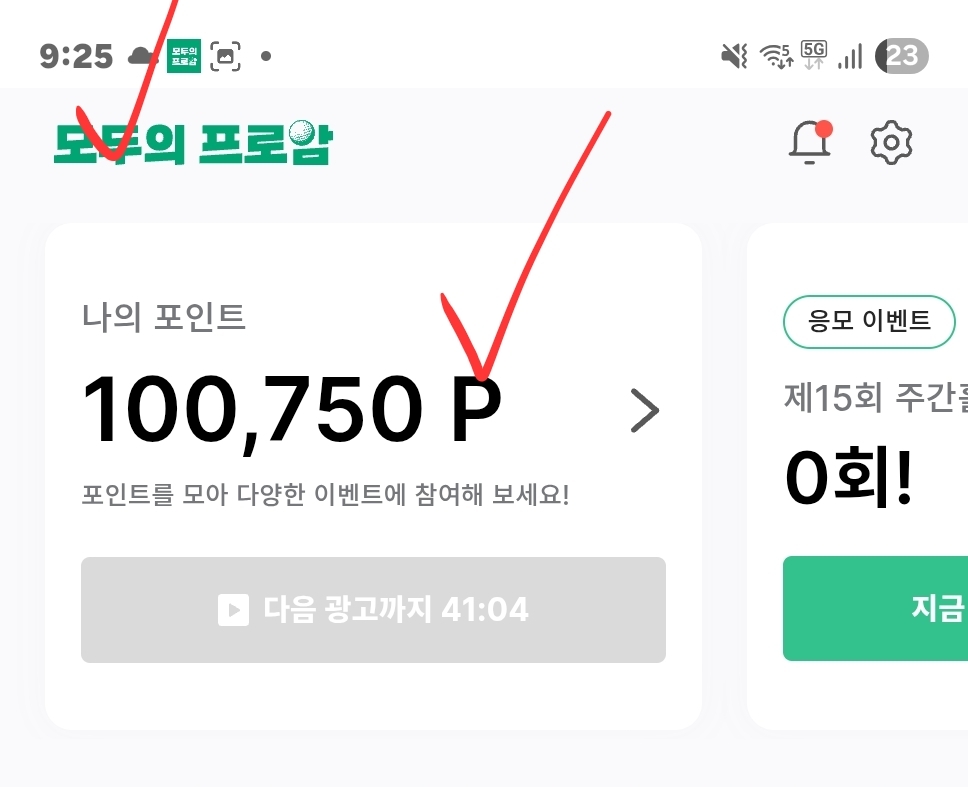Tap the 0회! entry count

tap(848, 477)
